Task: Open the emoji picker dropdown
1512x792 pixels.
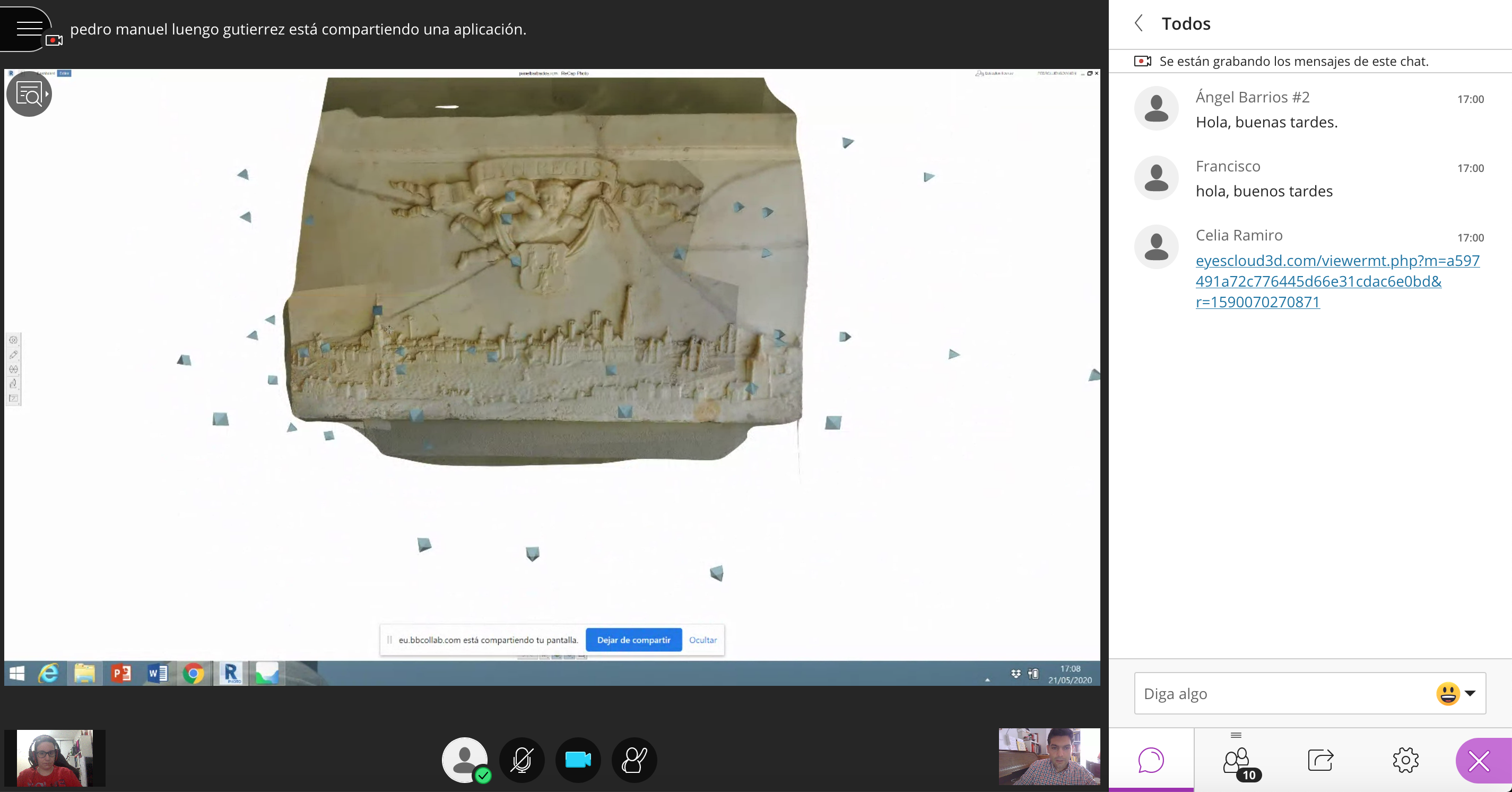Action: coord(1469,693)
